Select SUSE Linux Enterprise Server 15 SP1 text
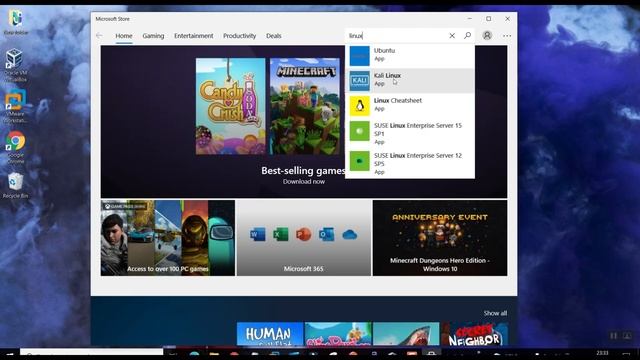Image resolution: width=640 pixels, height=360 pixels. tap(418, 129)
